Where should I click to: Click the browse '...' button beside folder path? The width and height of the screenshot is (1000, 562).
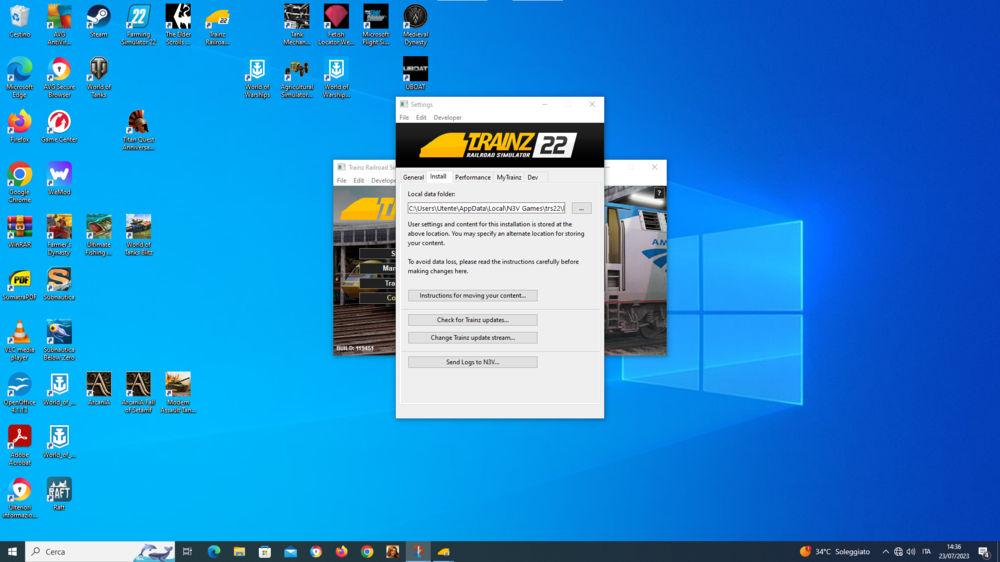(581, 208)
